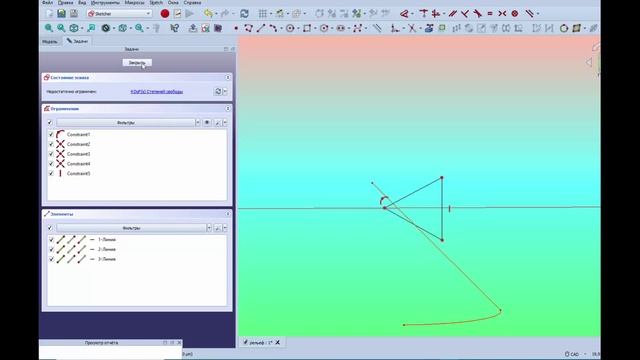This screenshot has width=640, height=360.
Task: Click the Закрыть button
Action: pos(137,62)
